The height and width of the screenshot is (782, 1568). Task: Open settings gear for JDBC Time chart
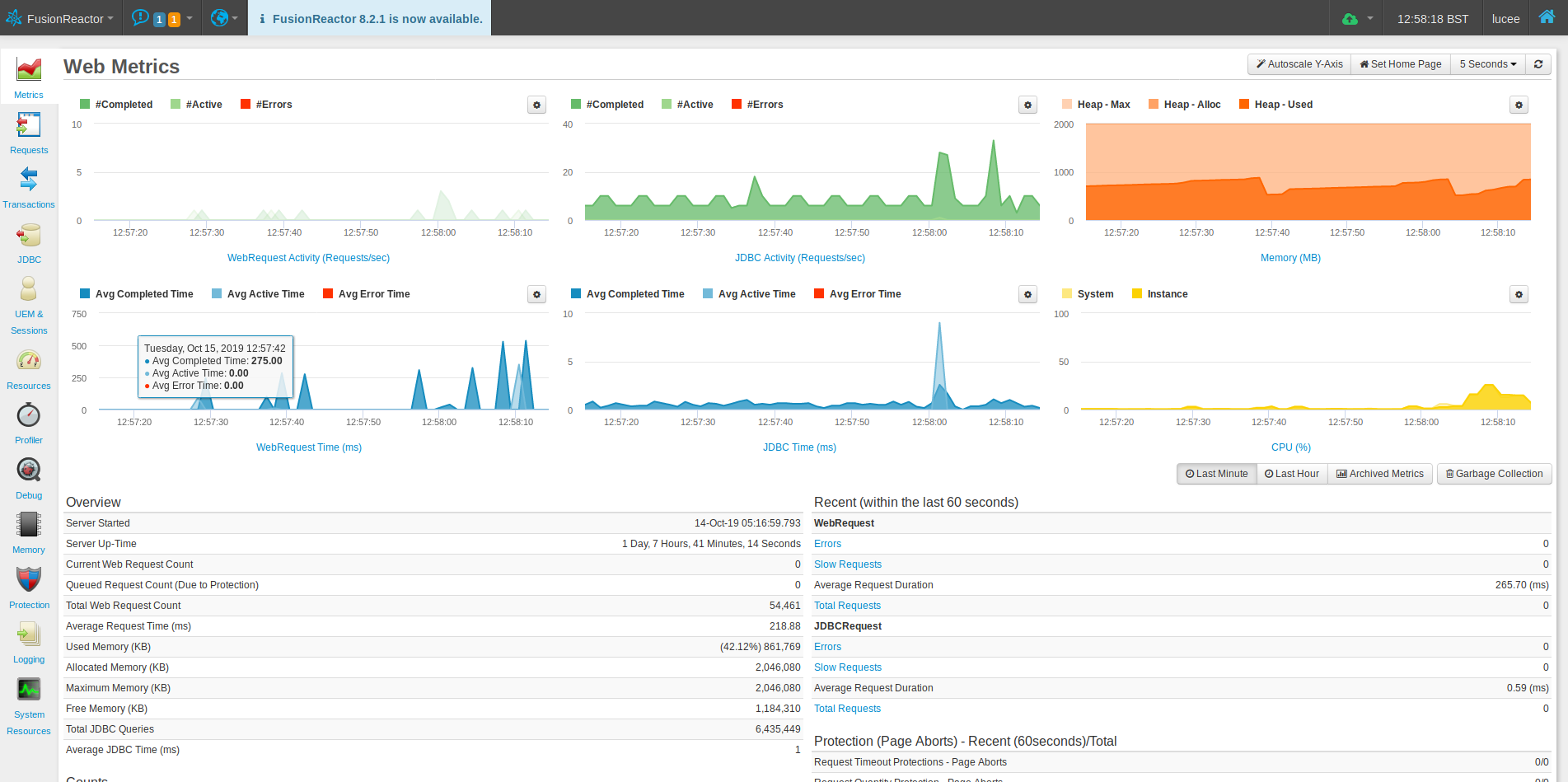tap(1028, 294)
